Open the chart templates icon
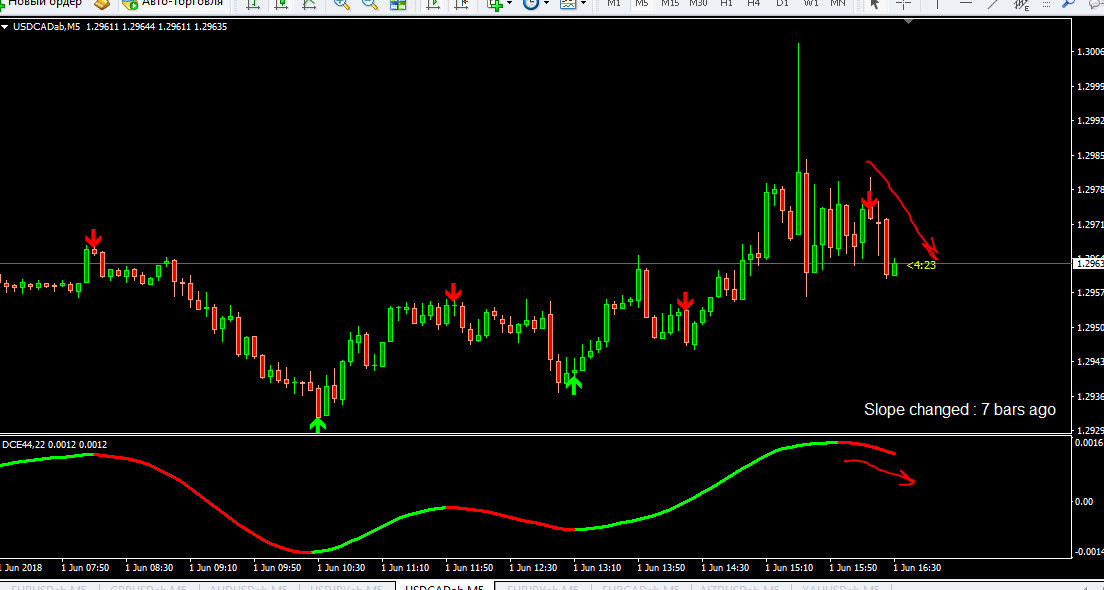This screenshot has width=1104, height=590. [x=567, y=4]
